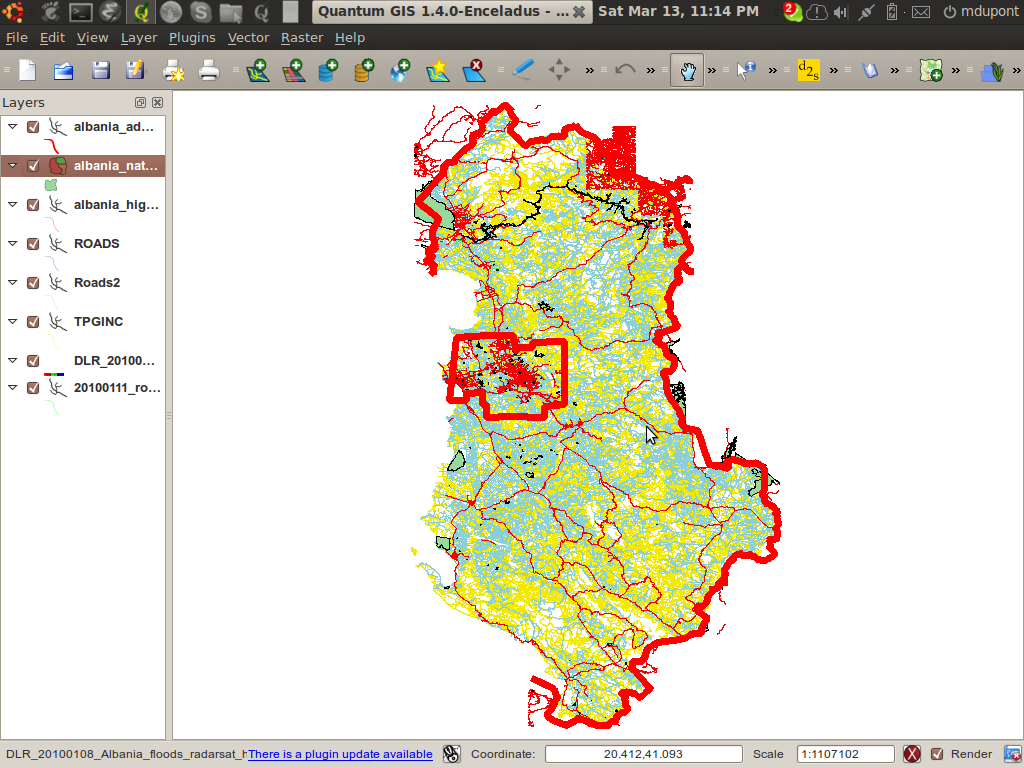Expand the toolbar overflow after the Pan tool
Image resolution: width=1024 pixels, height=768 pixels.
coord(712,70)
